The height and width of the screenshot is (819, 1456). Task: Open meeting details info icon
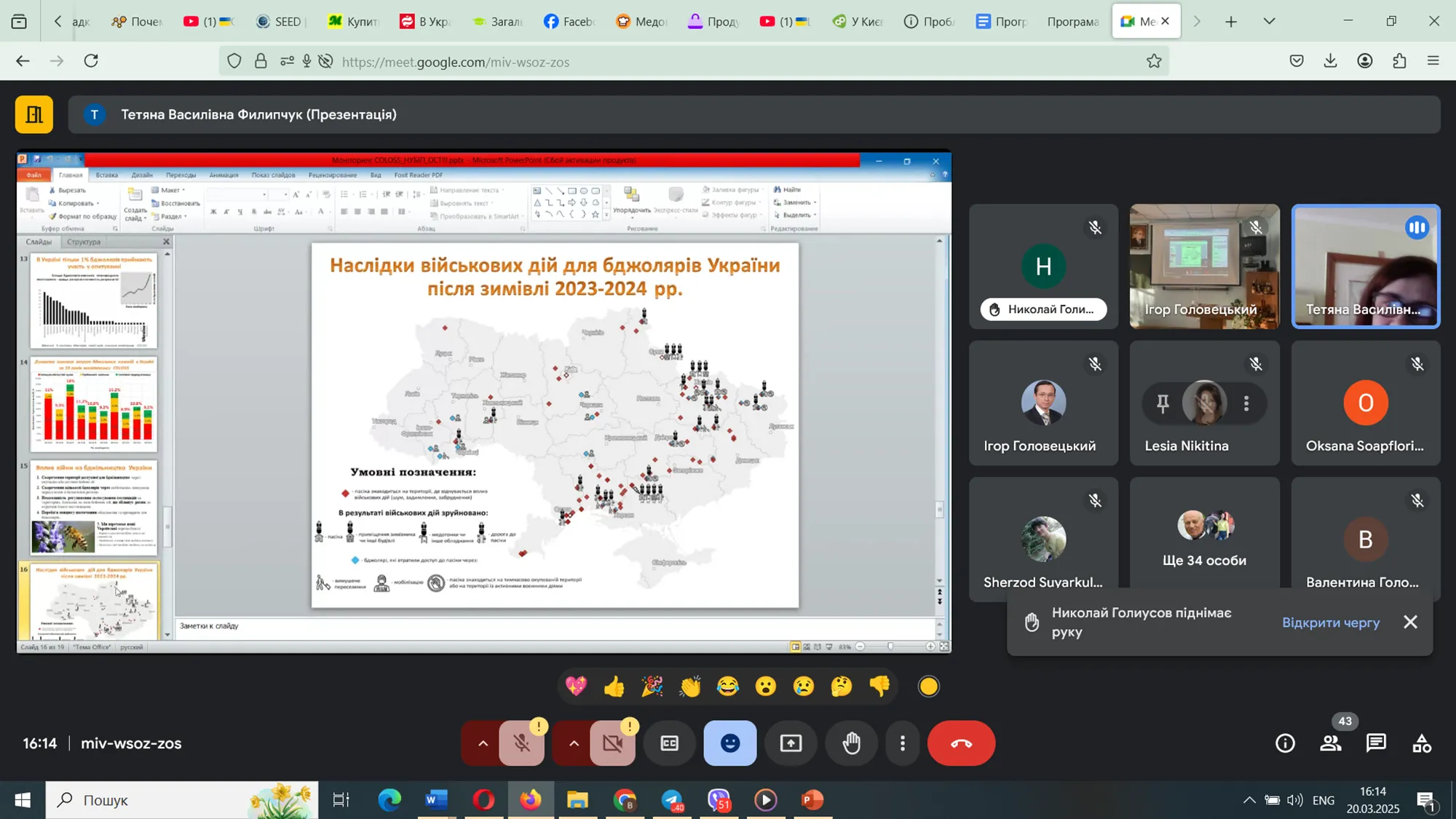[x=1285, y=743]
